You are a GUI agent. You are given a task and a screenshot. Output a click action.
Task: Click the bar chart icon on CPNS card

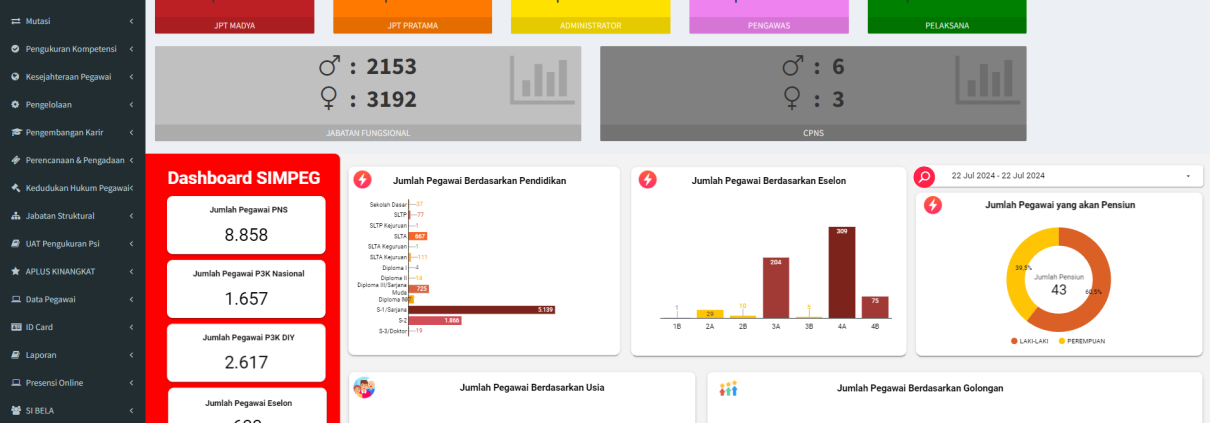[988, 80]
